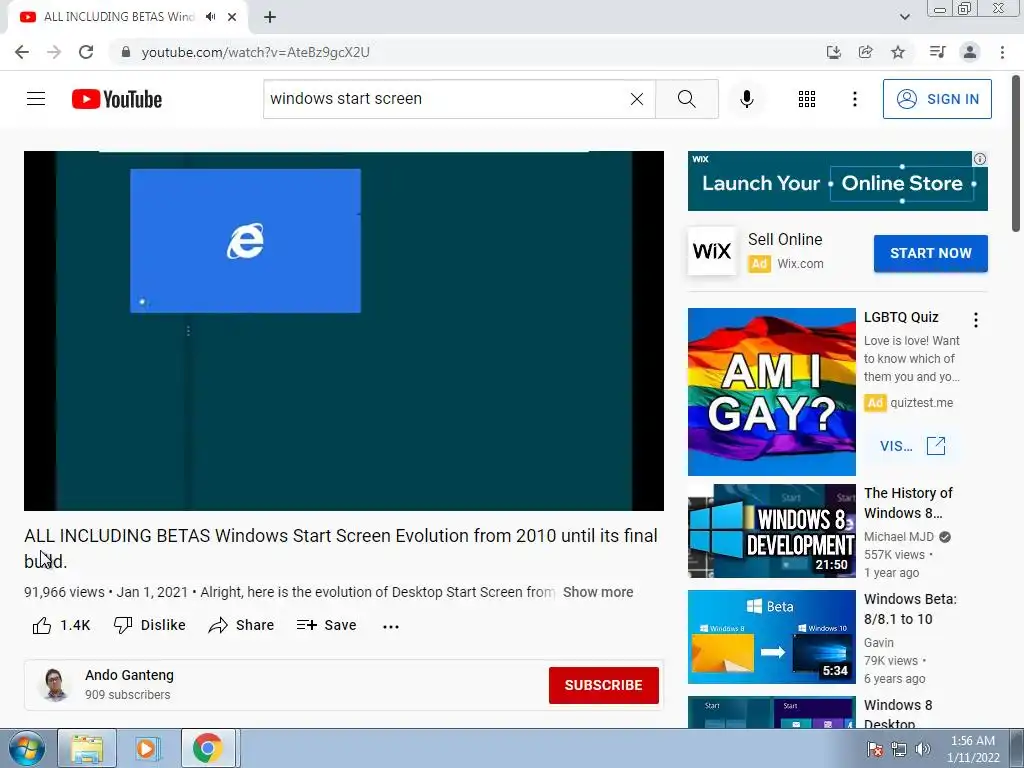The image size is (1024, 768).
Task: Click the Launch Your Online Store banner
Action: pos(837,181)
